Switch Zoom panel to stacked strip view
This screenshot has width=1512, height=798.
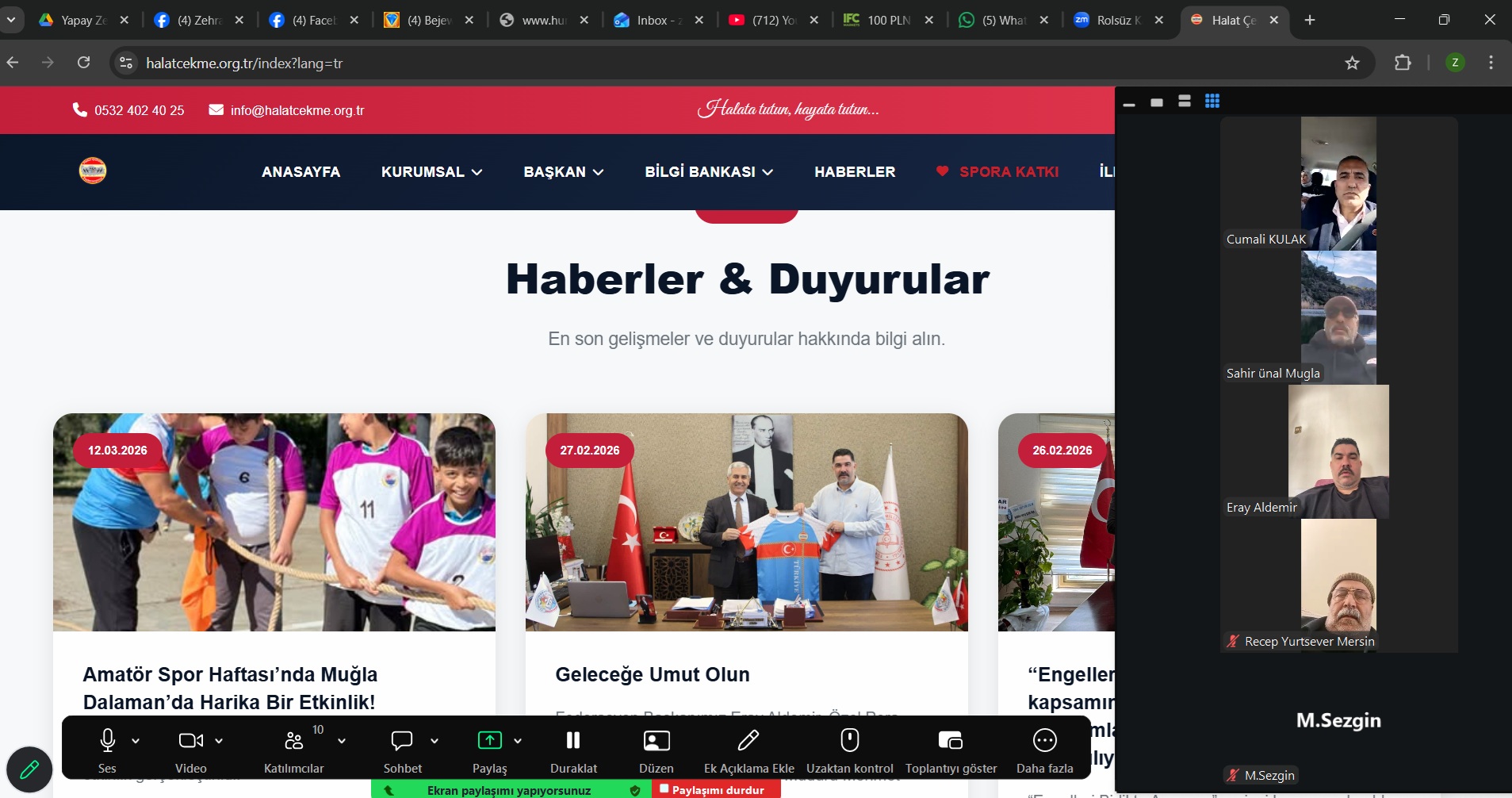point(1185,102)
